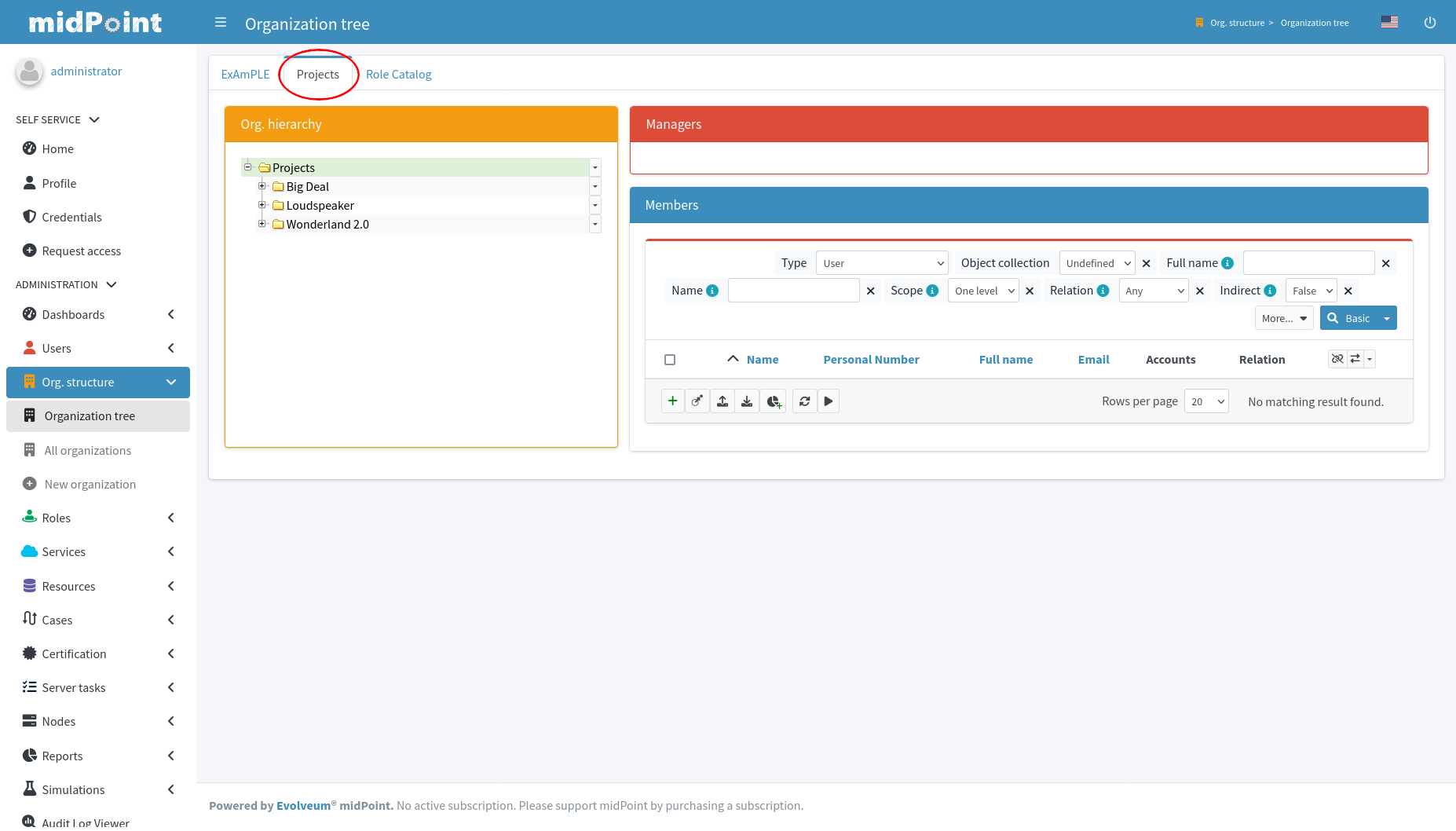Open All organizations in sidebar
1456x831 pixels.
[88, 450]
